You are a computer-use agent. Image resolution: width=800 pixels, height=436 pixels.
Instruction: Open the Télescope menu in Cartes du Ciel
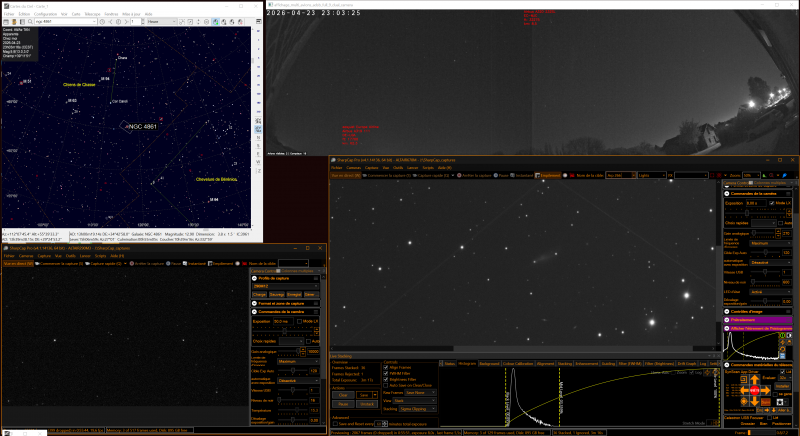92,14
